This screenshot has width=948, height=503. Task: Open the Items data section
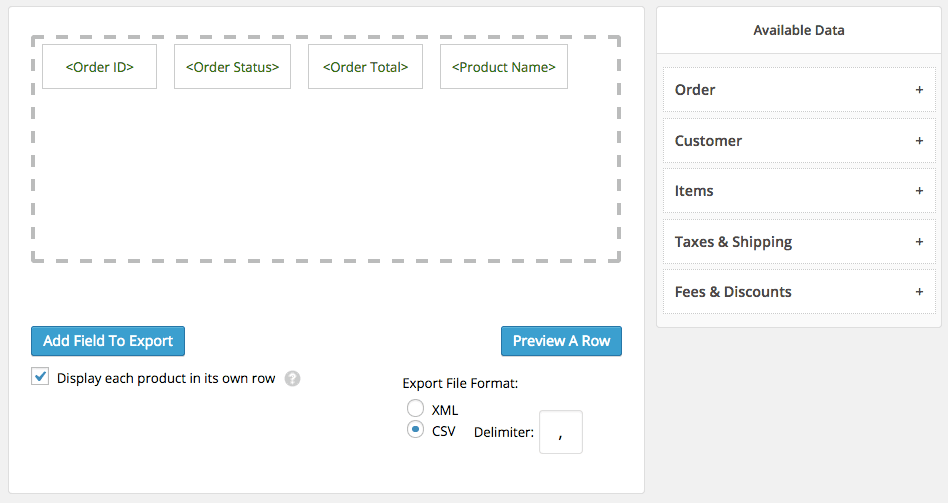(694, 191)
